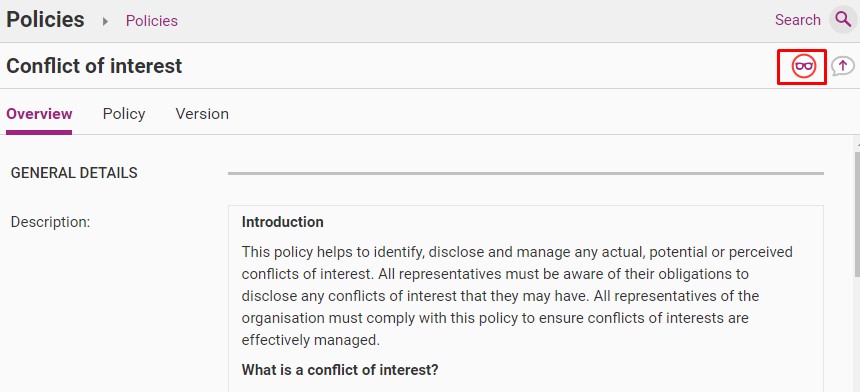Image resolution: width=860 pixels, height=392 pixels.
Task: Click the glasses watch icon
Action: (804, 66)
